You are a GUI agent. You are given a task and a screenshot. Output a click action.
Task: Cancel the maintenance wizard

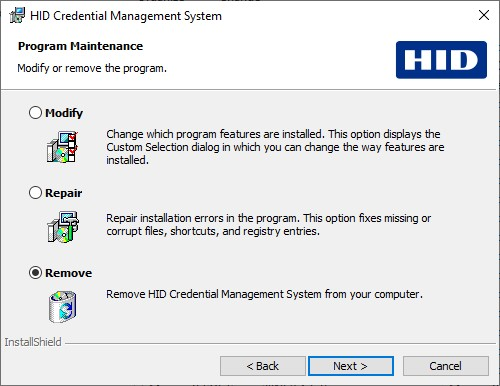pyautogui.click(x=446, y=366)
